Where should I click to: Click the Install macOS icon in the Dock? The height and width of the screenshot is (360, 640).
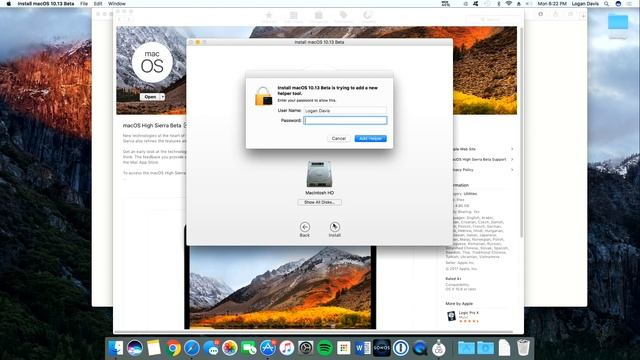(439, 348)
